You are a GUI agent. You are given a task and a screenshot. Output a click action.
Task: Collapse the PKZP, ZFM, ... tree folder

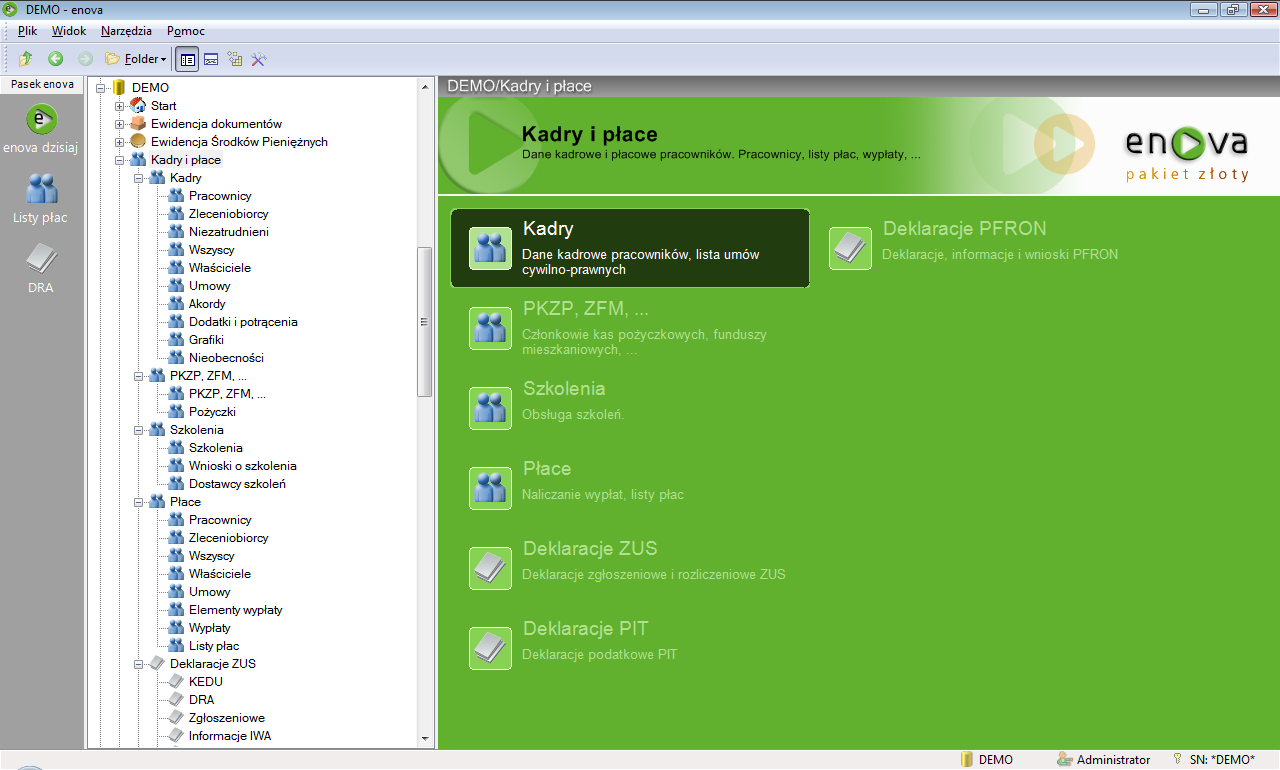click(139, 376)
